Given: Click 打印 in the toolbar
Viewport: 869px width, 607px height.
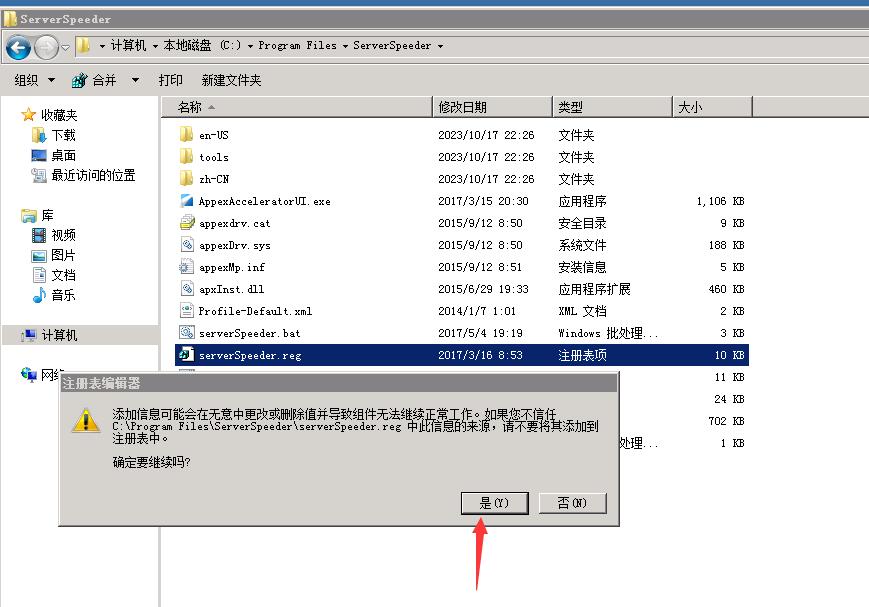Looking at the screenshot, I should (170, 80).
